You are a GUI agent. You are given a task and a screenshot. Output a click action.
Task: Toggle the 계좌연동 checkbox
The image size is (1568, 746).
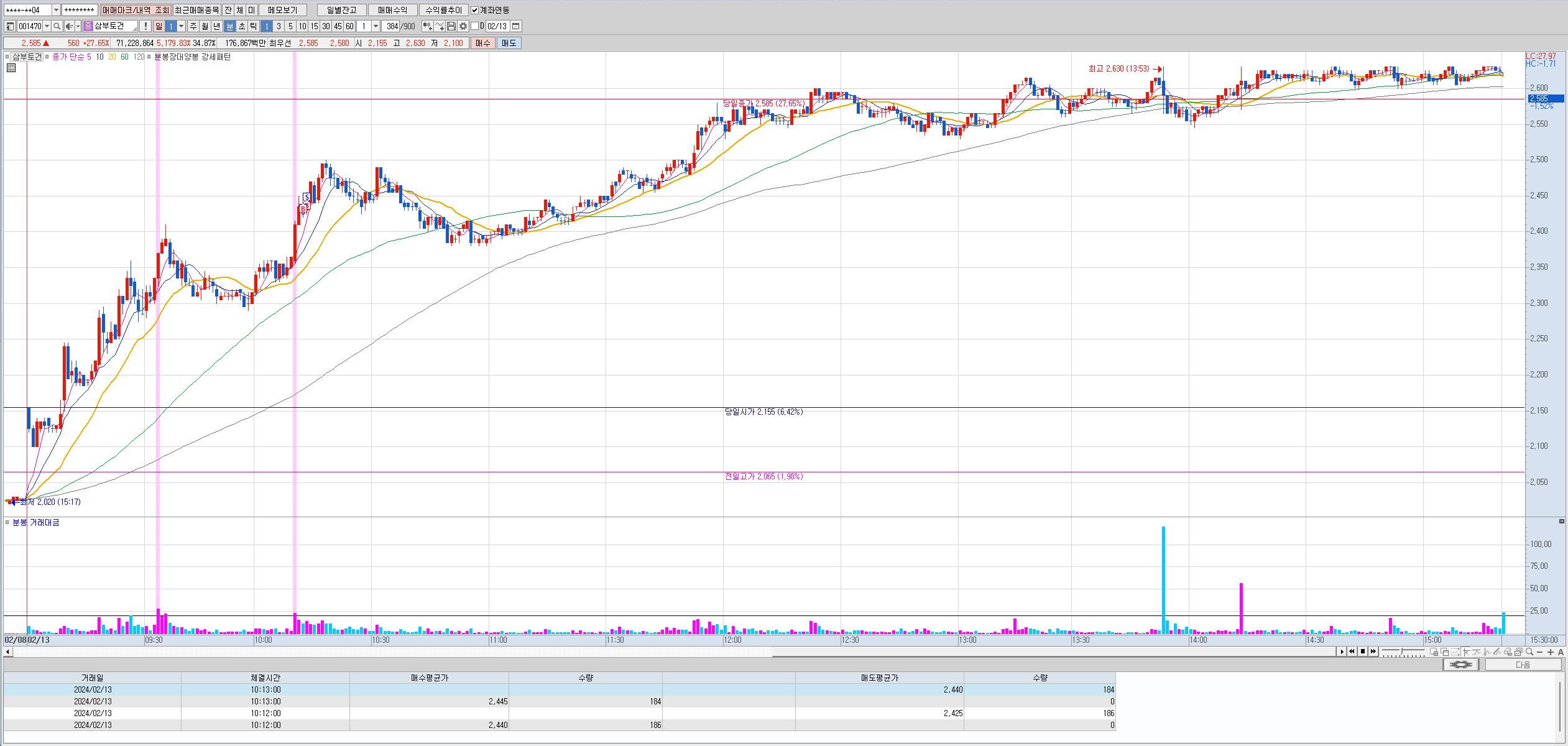pos(475,10)
